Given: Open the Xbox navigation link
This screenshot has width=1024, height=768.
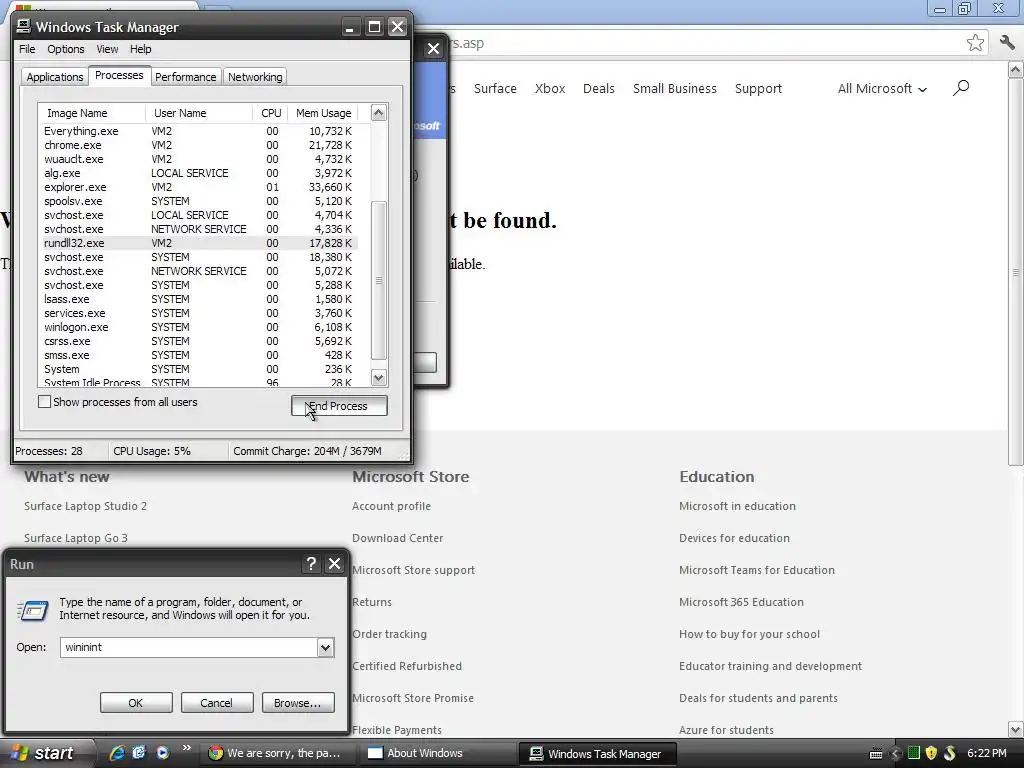Looking at the screenshot, I should pos(550,89).
